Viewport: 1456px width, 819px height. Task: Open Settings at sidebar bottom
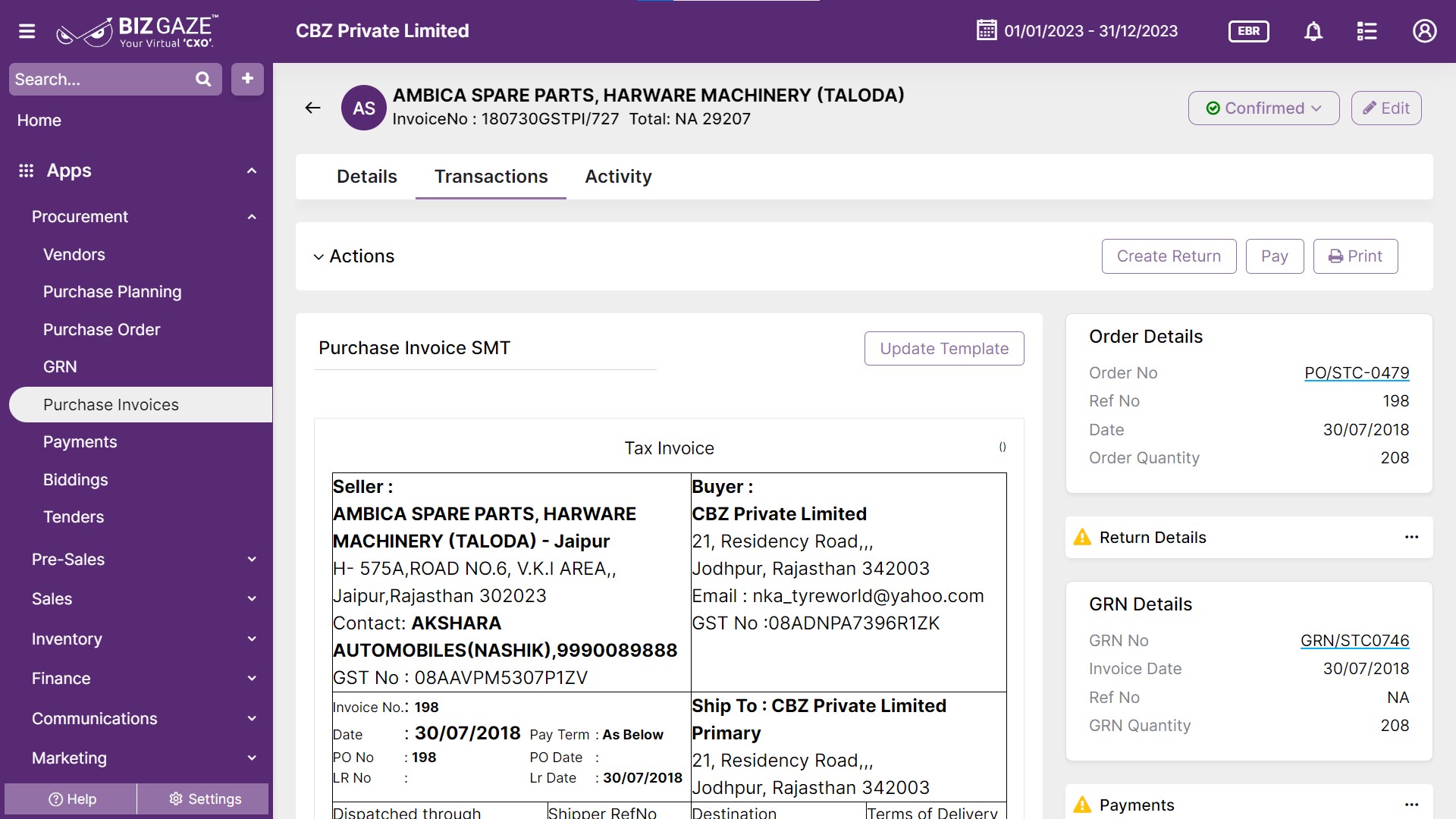[x=204, y=799]
